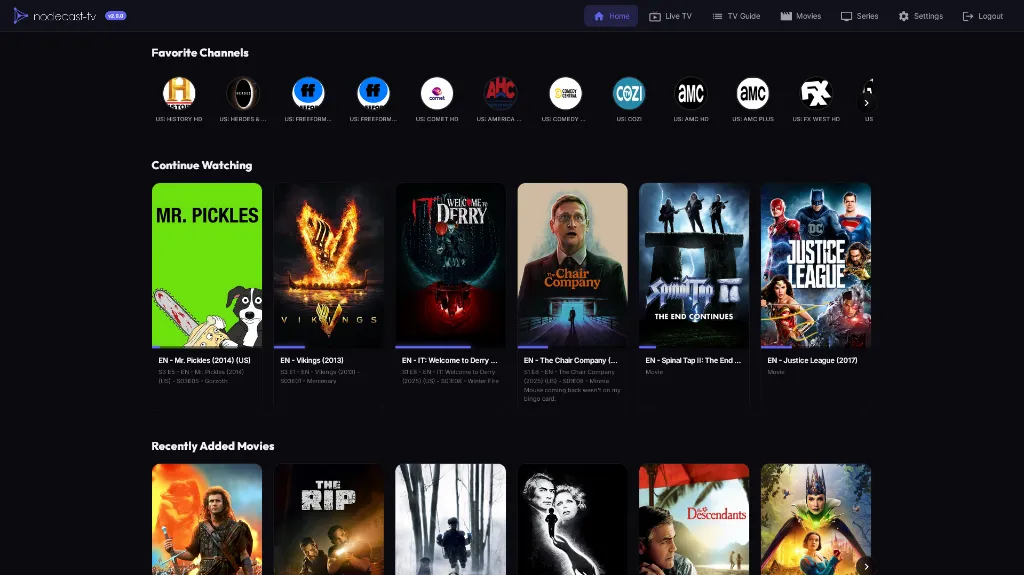Click the nodecast-tv logo icon

[20, 16]
